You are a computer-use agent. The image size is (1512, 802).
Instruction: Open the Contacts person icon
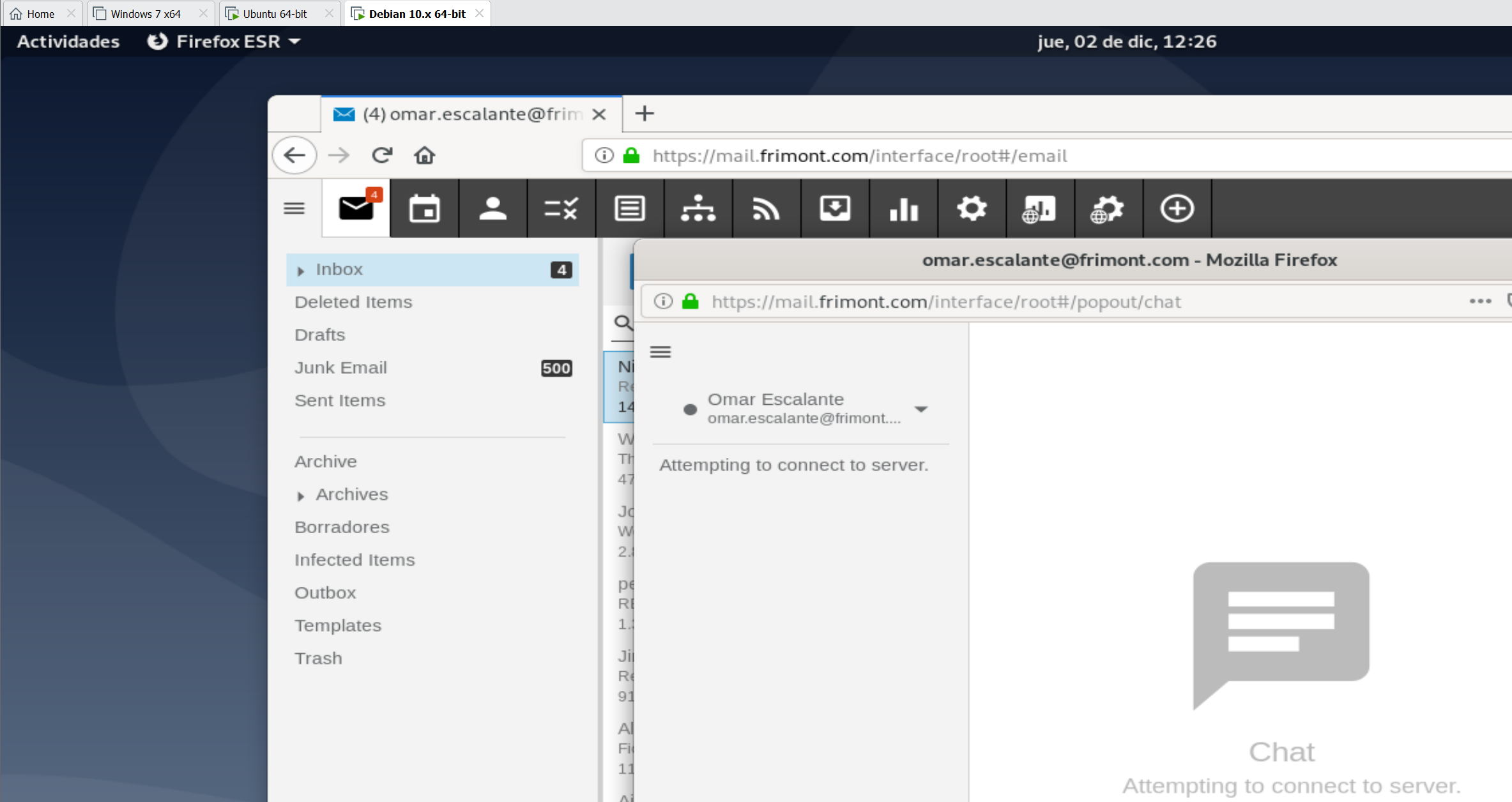point(493,209)
